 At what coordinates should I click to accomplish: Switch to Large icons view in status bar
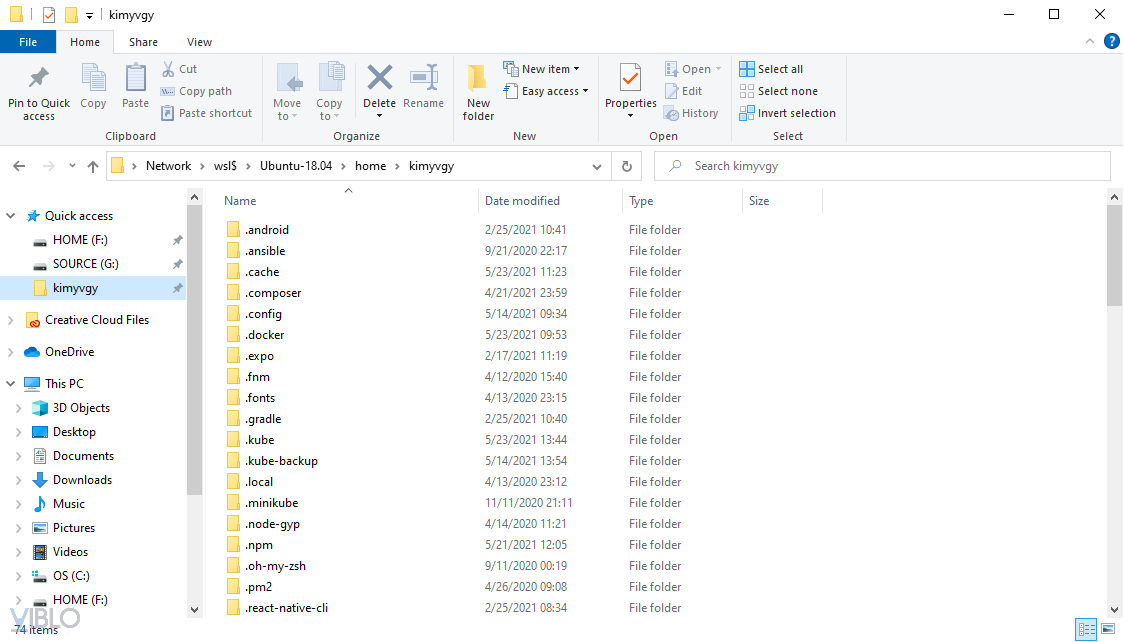(1108, 630)
